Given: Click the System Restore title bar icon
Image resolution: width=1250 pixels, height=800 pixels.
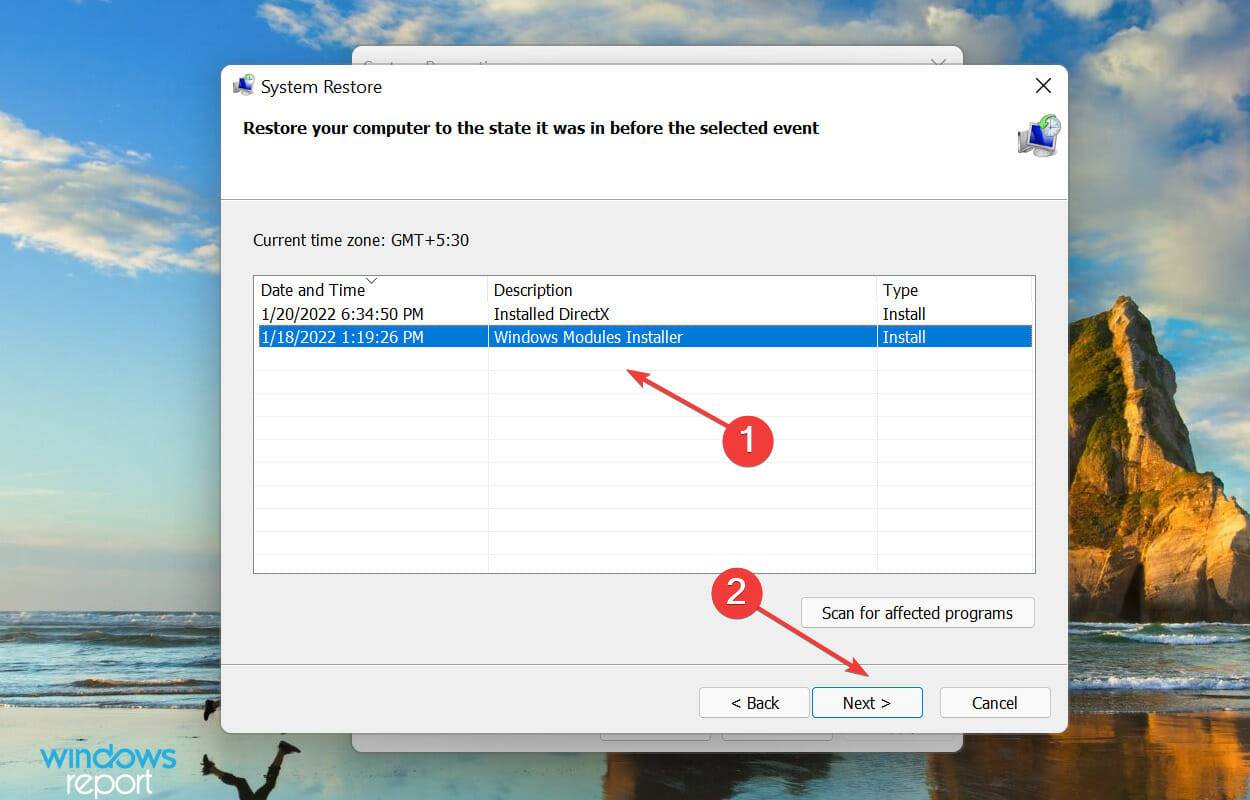Looking at the screenshot, I should click(243, 86).
